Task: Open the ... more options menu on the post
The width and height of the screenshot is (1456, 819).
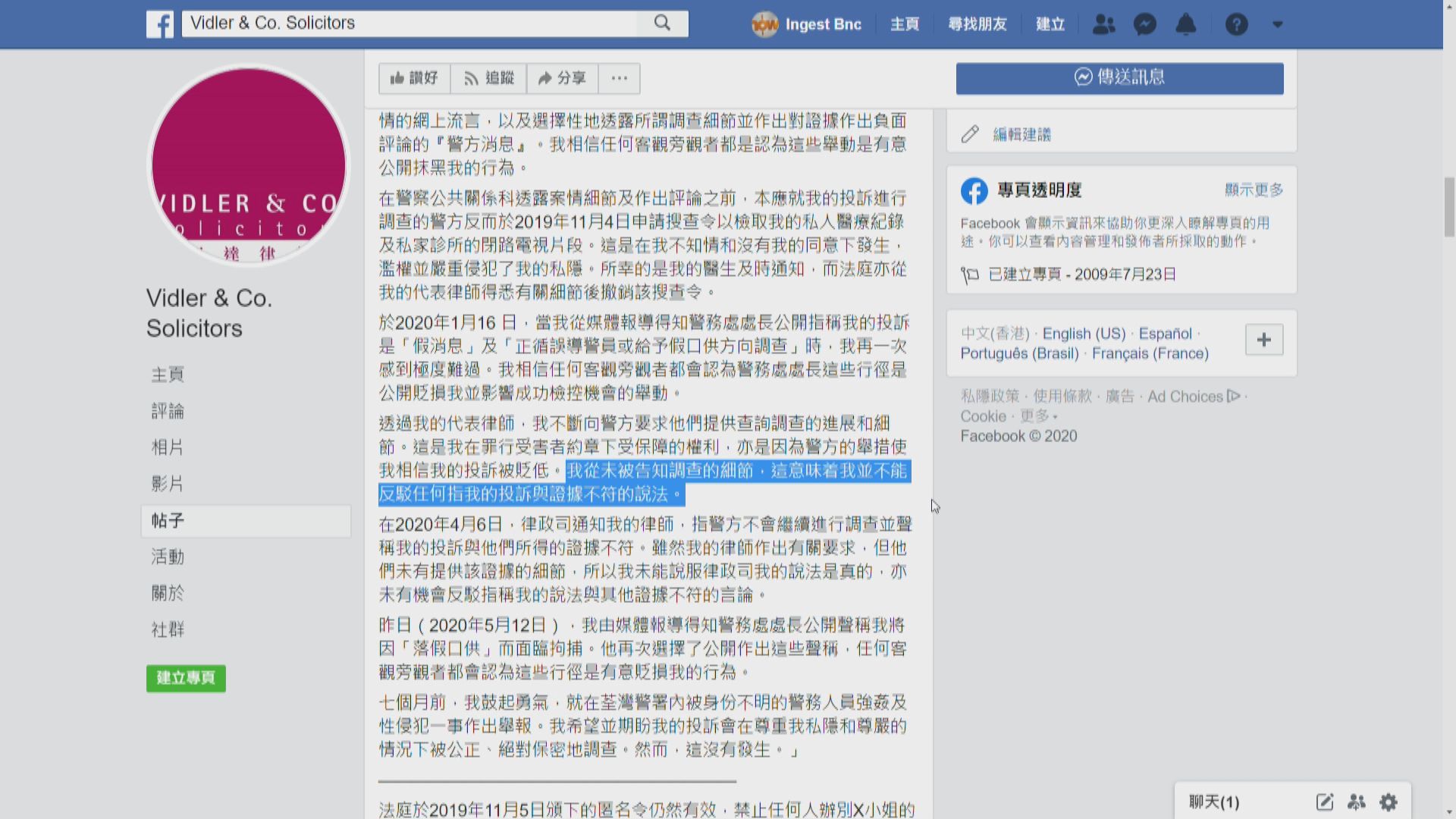Action: click(x=620, y=78)
